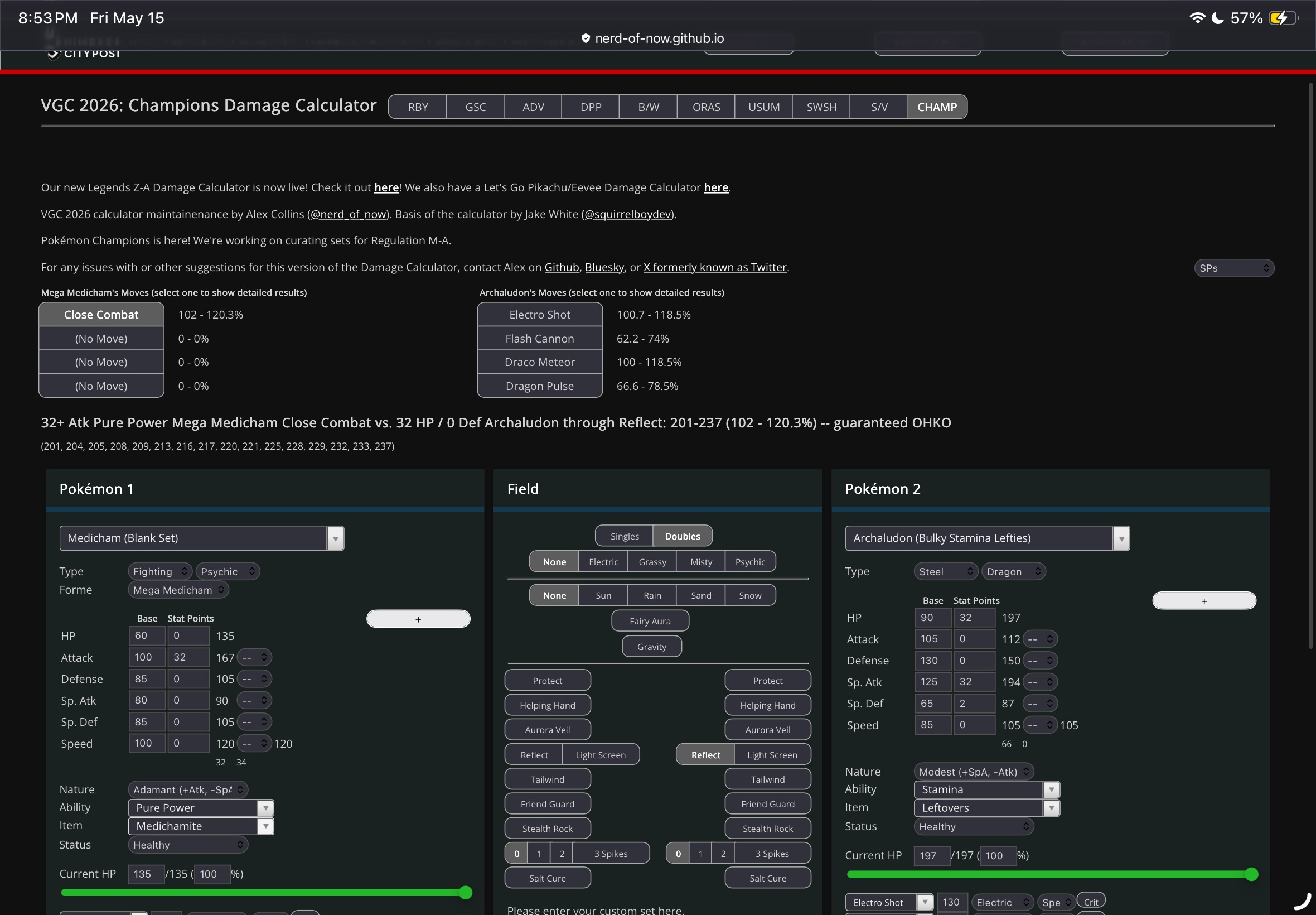This screenshot has height=915, width=1316.
Task: Select the CHAMP generation tab
Action: coord(937,107)
